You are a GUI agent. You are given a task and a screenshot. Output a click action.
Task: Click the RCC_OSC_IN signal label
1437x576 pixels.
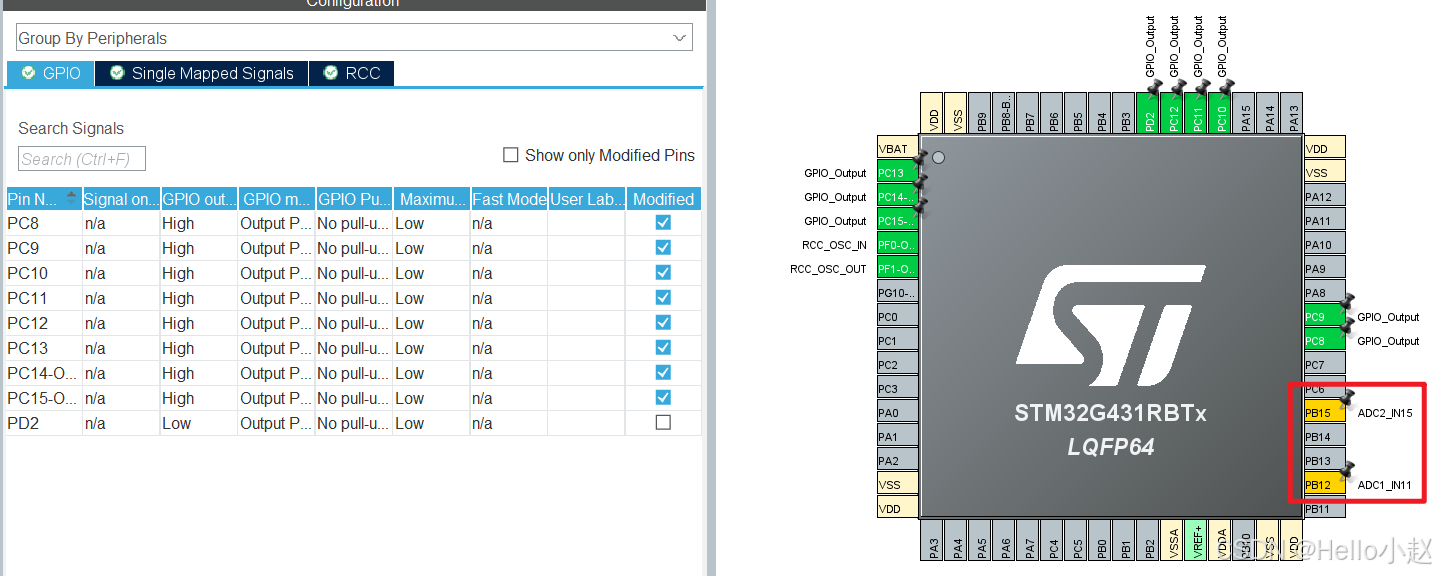[x=834, y=245]
